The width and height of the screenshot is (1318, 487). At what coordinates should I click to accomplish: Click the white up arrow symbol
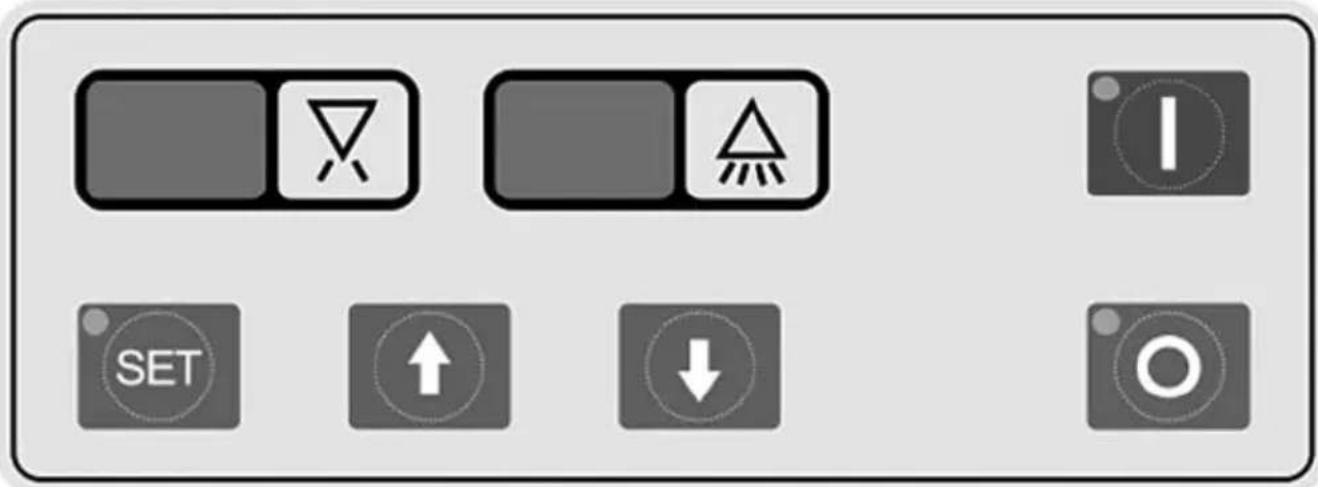428,366
